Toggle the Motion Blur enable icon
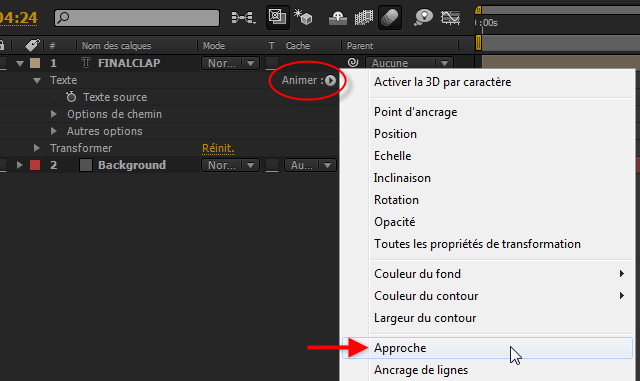The width and height of the screenshot is (640, 381). (x=390, y=18)
